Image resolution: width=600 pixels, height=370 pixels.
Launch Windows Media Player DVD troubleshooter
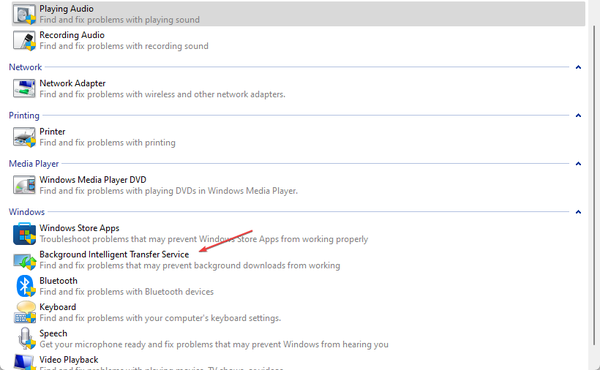point(93,180)
